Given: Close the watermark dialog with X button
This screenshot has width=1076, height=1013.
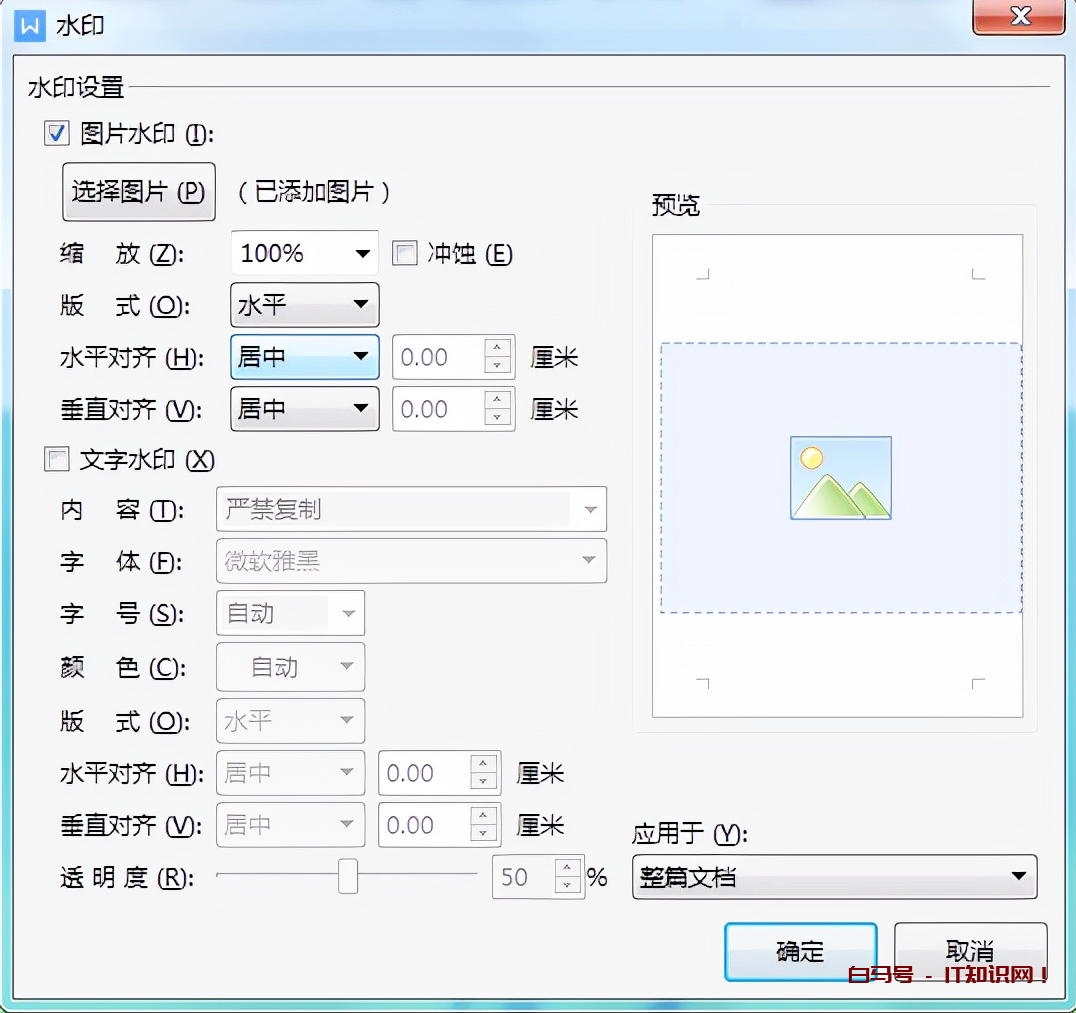Looking at the screenshot, I should click(1019, 17).
